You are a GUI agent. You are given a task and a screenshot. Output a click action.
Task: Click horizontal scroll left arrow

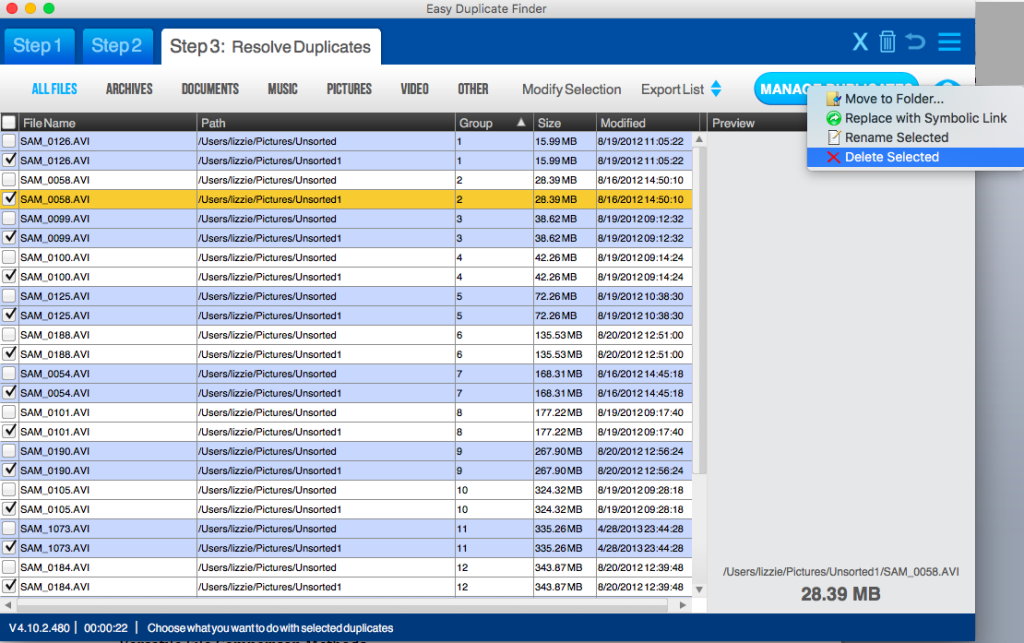(x=8, y=605)
